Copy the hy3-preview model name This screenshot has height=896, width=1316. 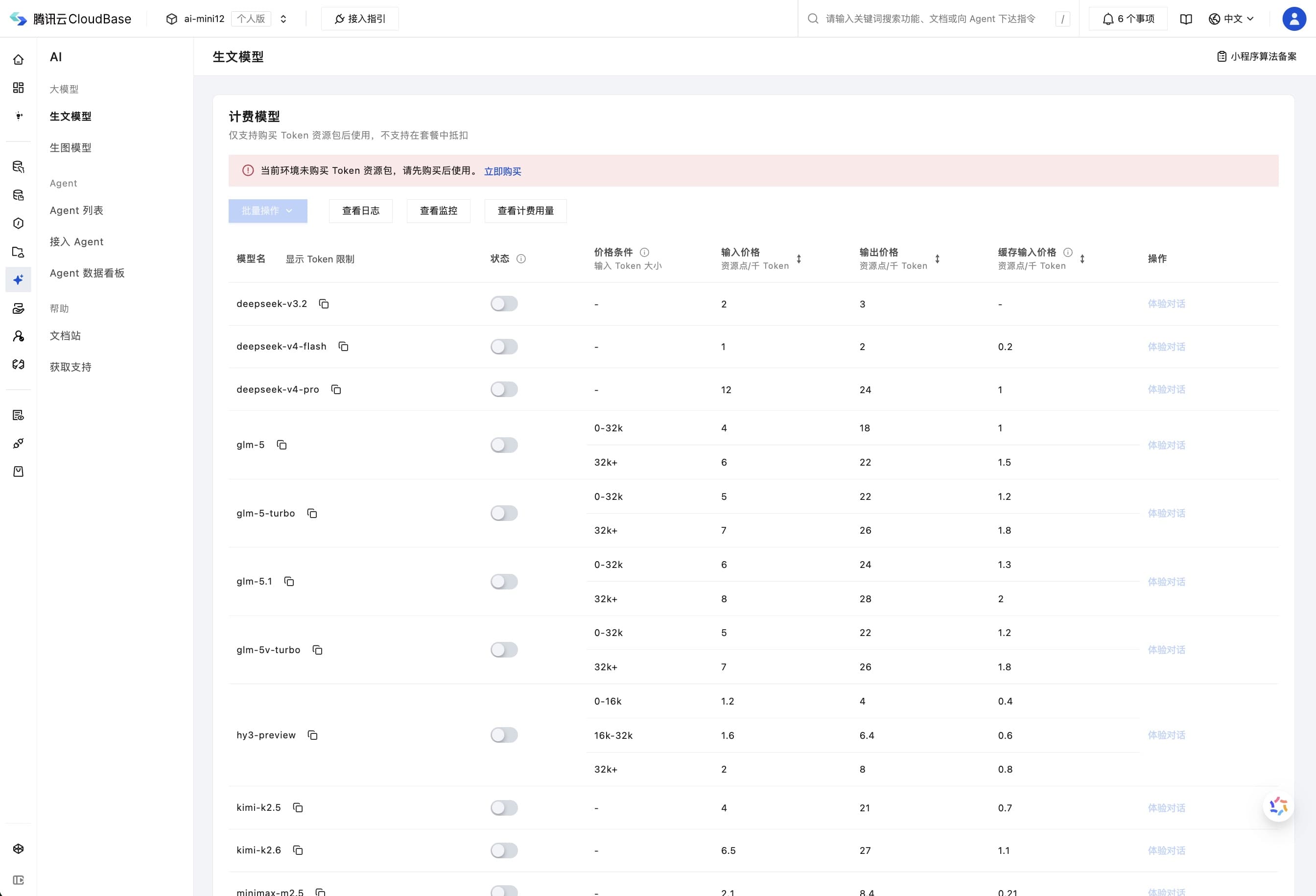click(x=312, y=735)
